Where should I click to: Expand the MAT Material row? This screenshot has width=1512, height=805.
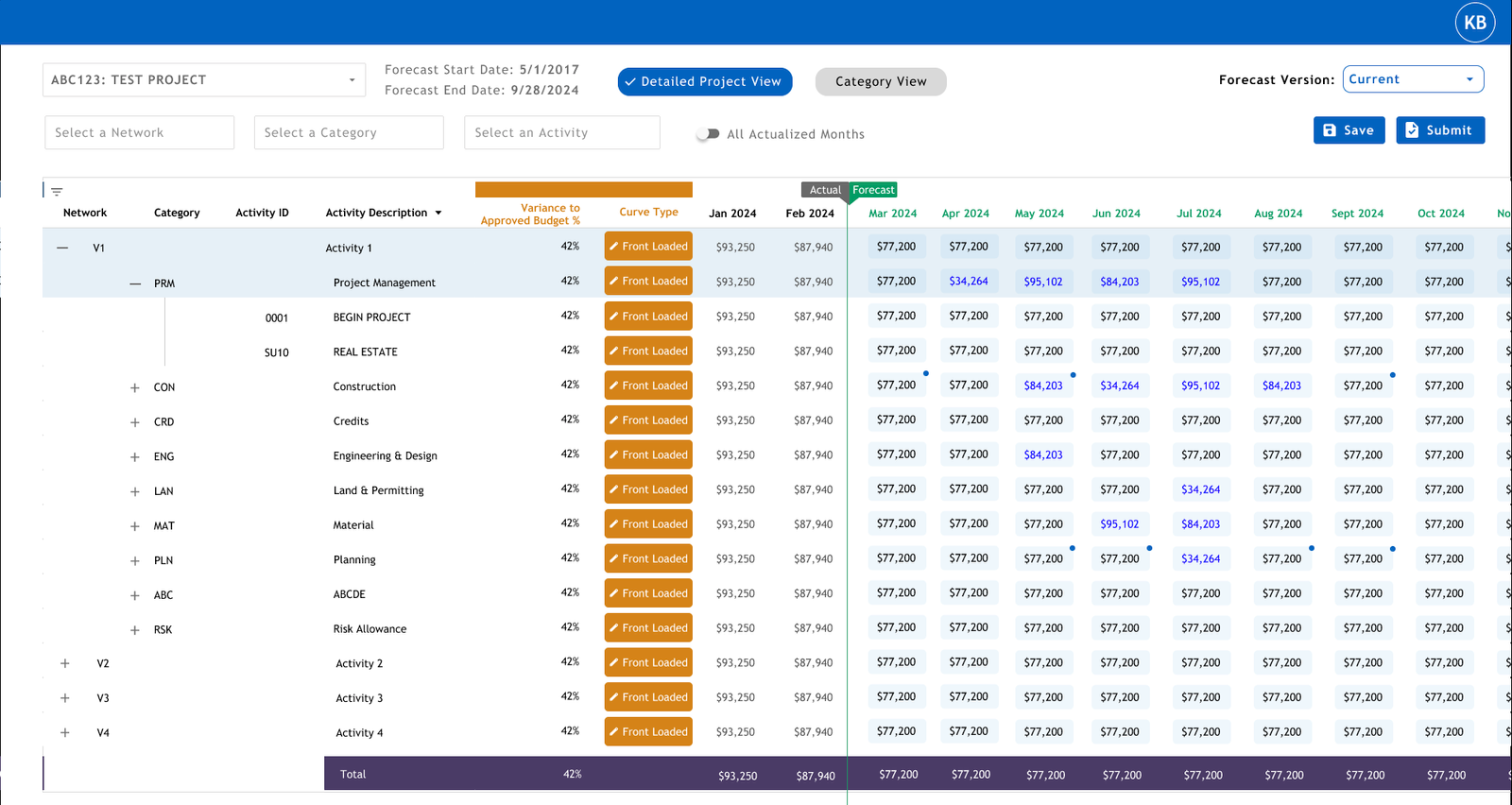(134, 526)
